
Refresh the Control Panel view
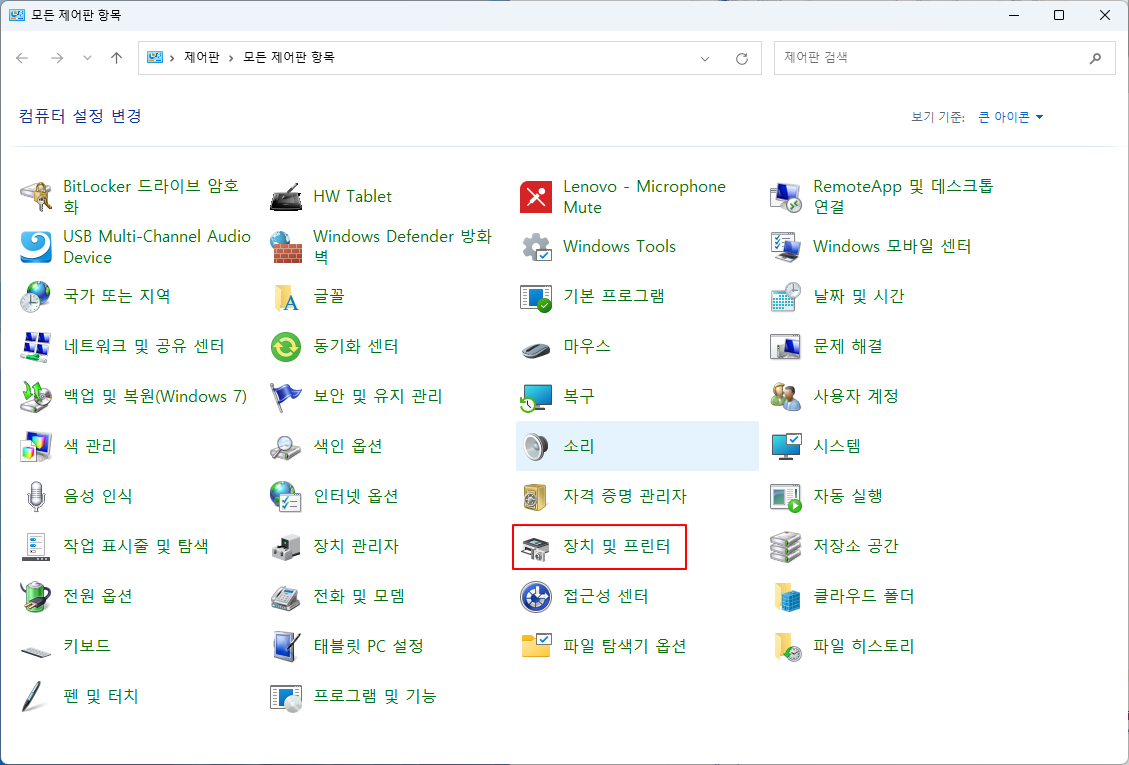coord(742,58)
